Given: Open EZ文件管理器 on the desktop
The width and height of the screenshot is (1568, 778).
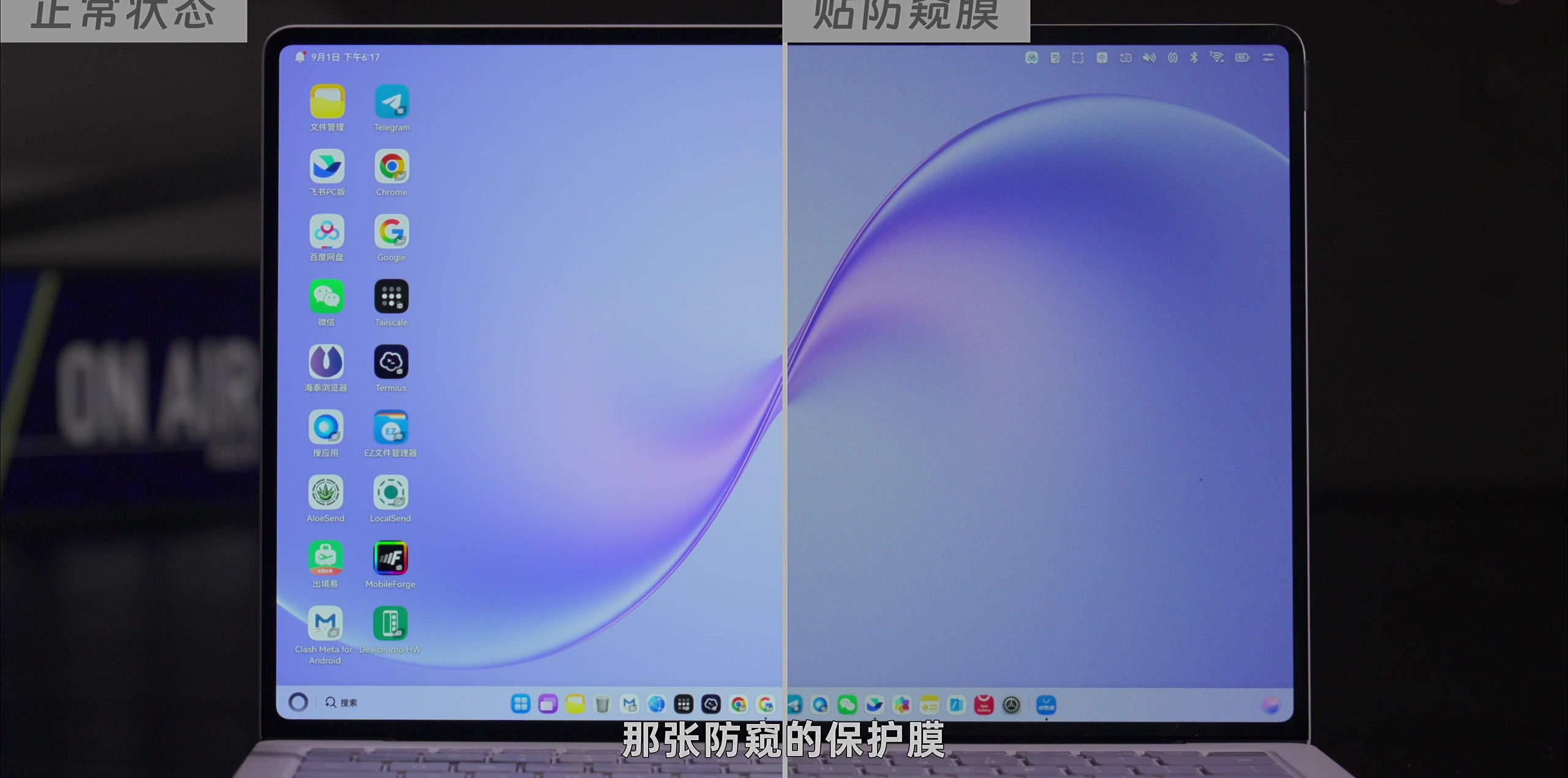Looking at the screenshot, I should click(x=391, y=427).
